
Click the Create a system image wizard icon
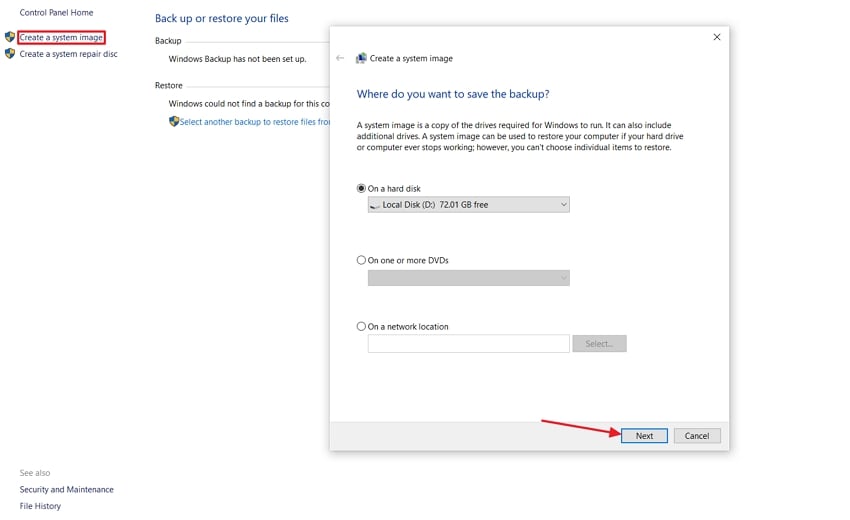pos(361,58)
